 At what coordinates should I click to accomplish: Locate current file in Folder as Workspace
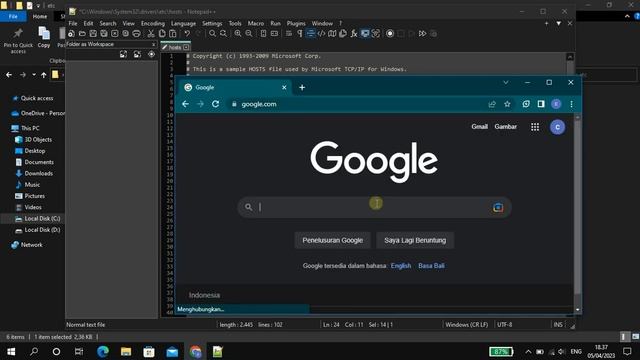pos(151,54)
